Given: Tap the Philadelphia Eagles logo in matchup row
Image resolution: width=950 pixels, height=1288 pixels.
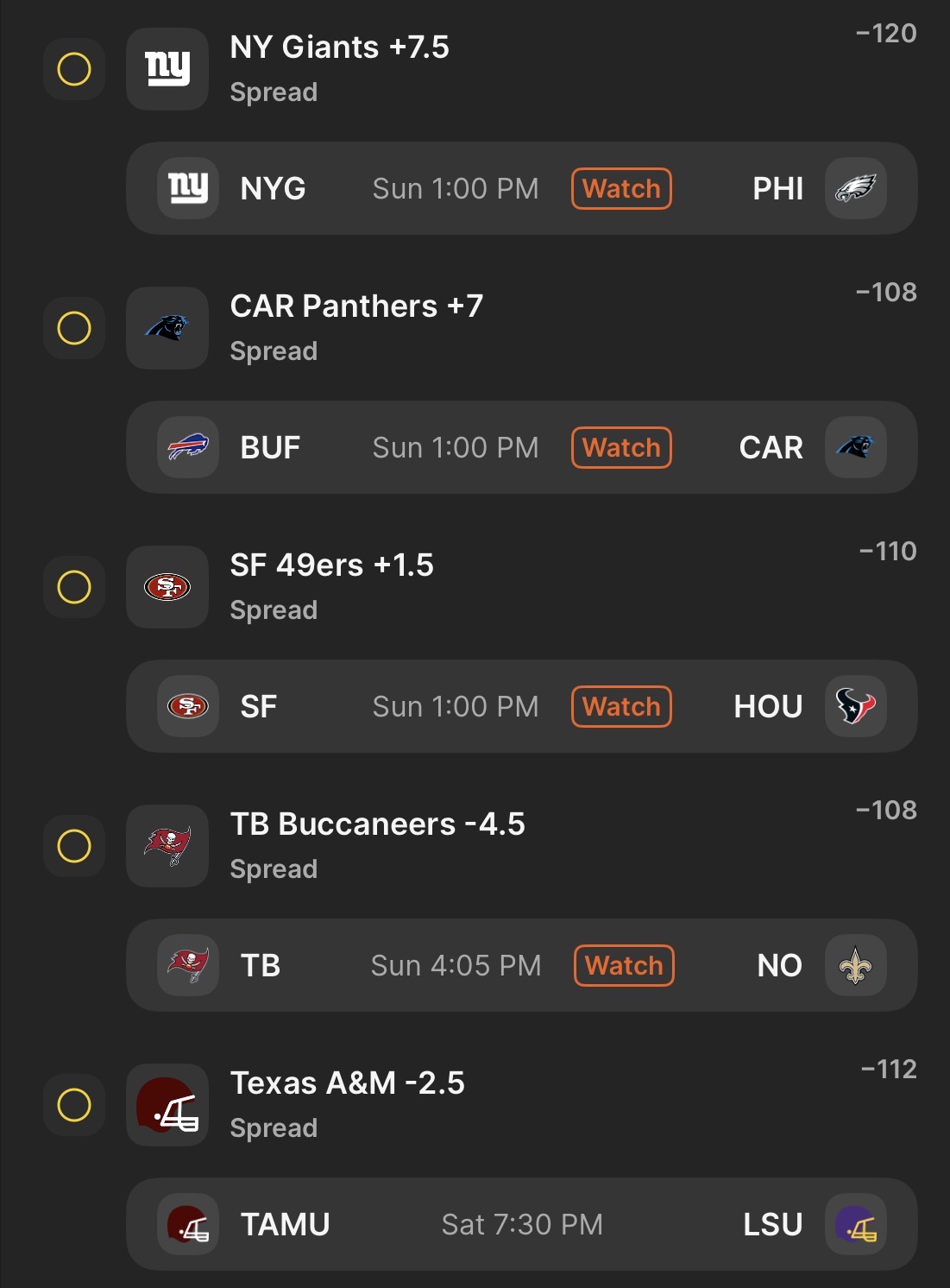Looking at the screenshot, I should click(855, 188).
